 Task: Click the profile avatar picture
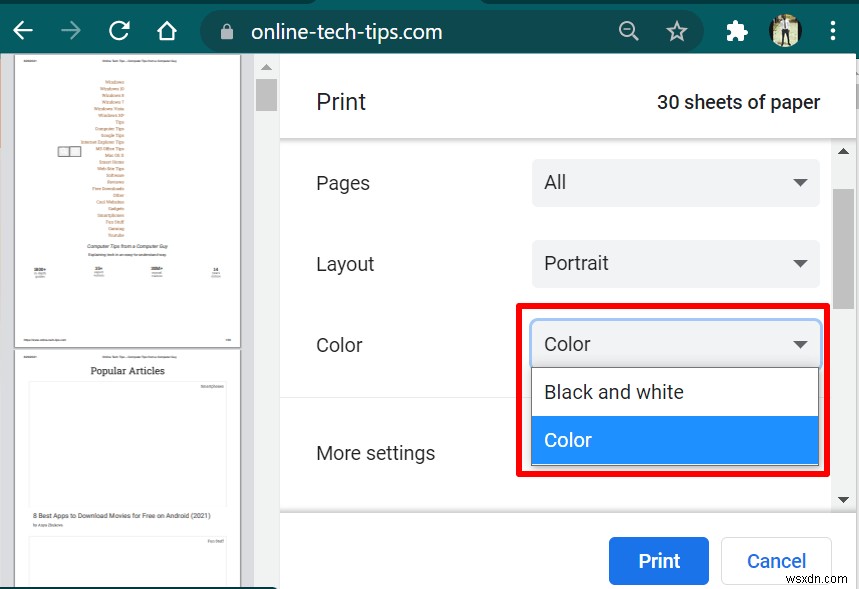(x=785, y=30)
